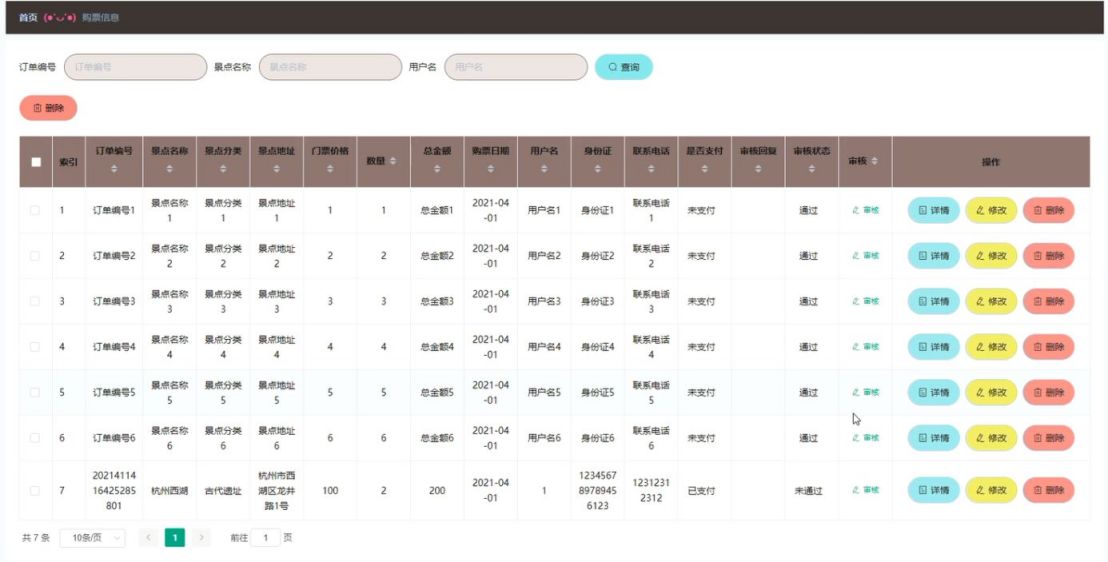Click the 古代遗址 category cell

223,491
